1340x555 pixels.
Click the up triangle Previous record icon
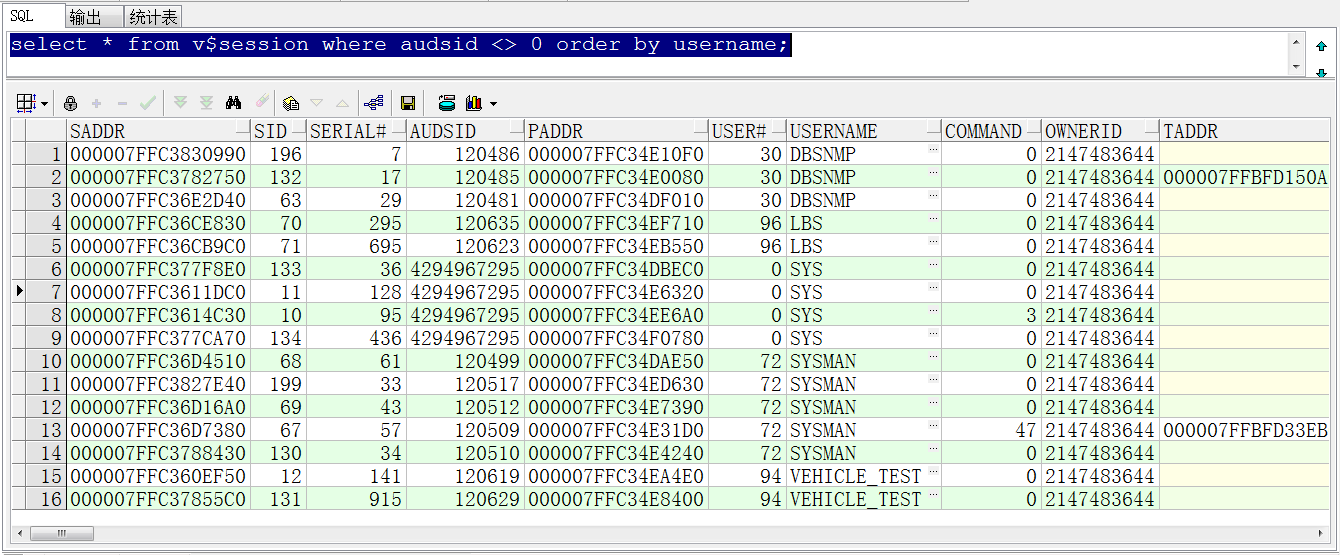(342, 103)
